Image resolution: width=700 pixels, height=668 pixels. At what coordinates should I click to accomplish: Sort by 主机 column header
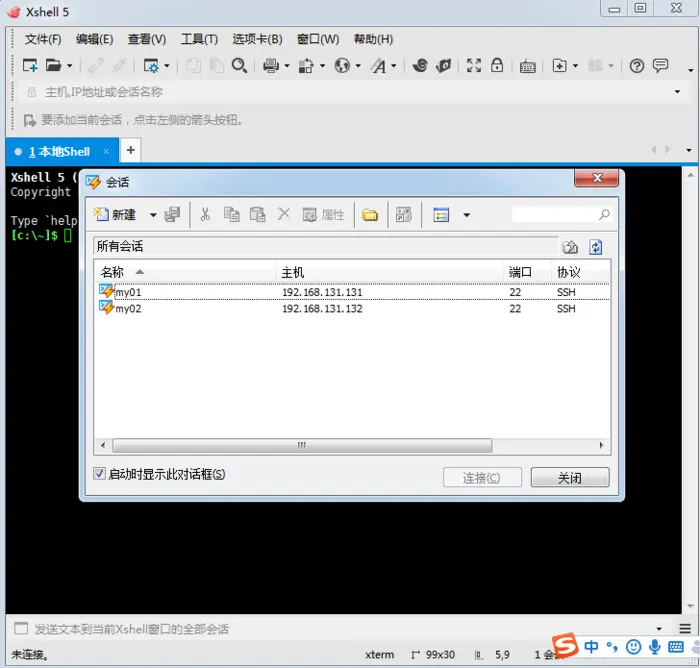[x=389, y=272]
